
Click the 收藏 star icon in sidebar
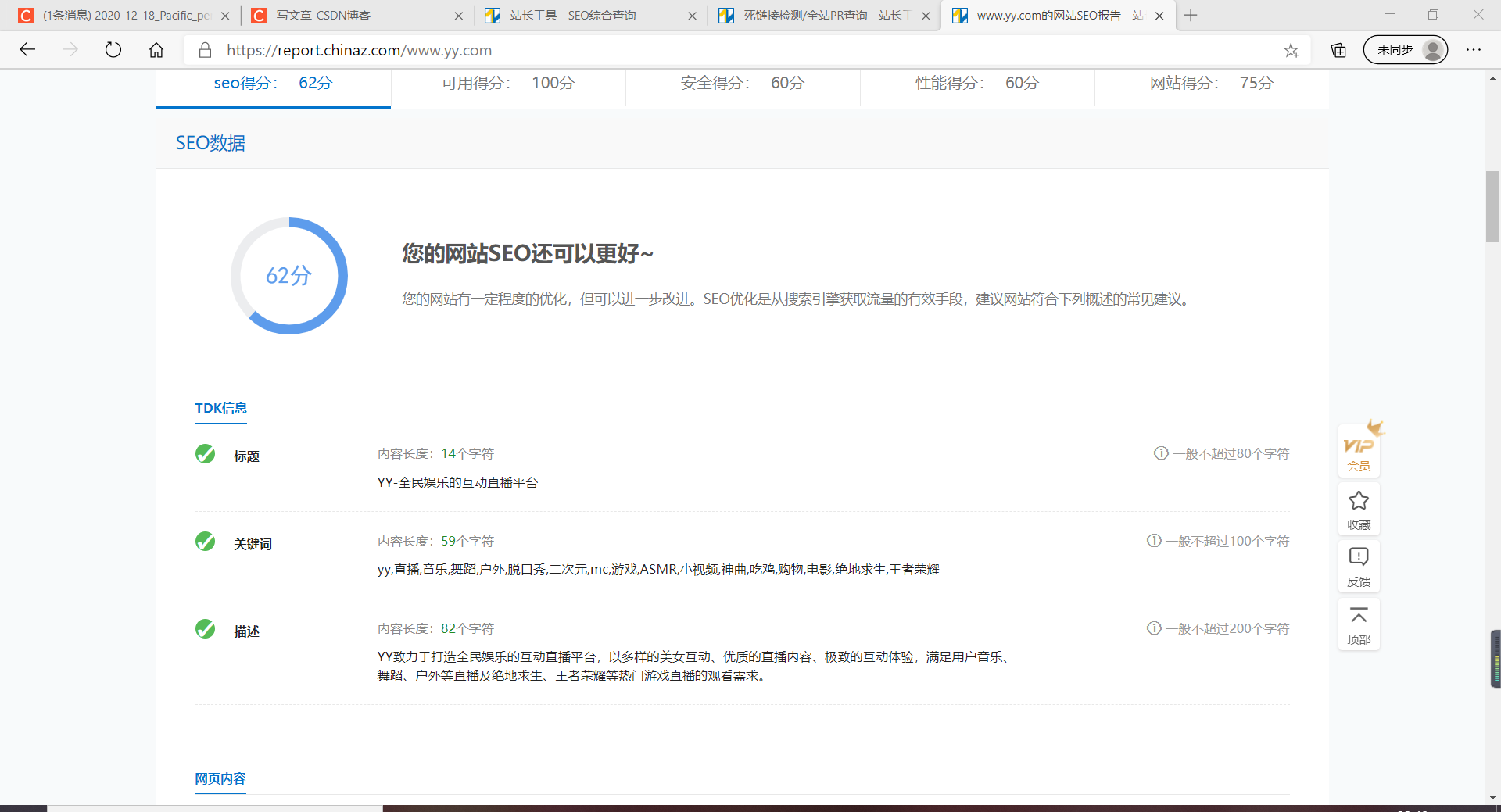(x=1359, y=509)
